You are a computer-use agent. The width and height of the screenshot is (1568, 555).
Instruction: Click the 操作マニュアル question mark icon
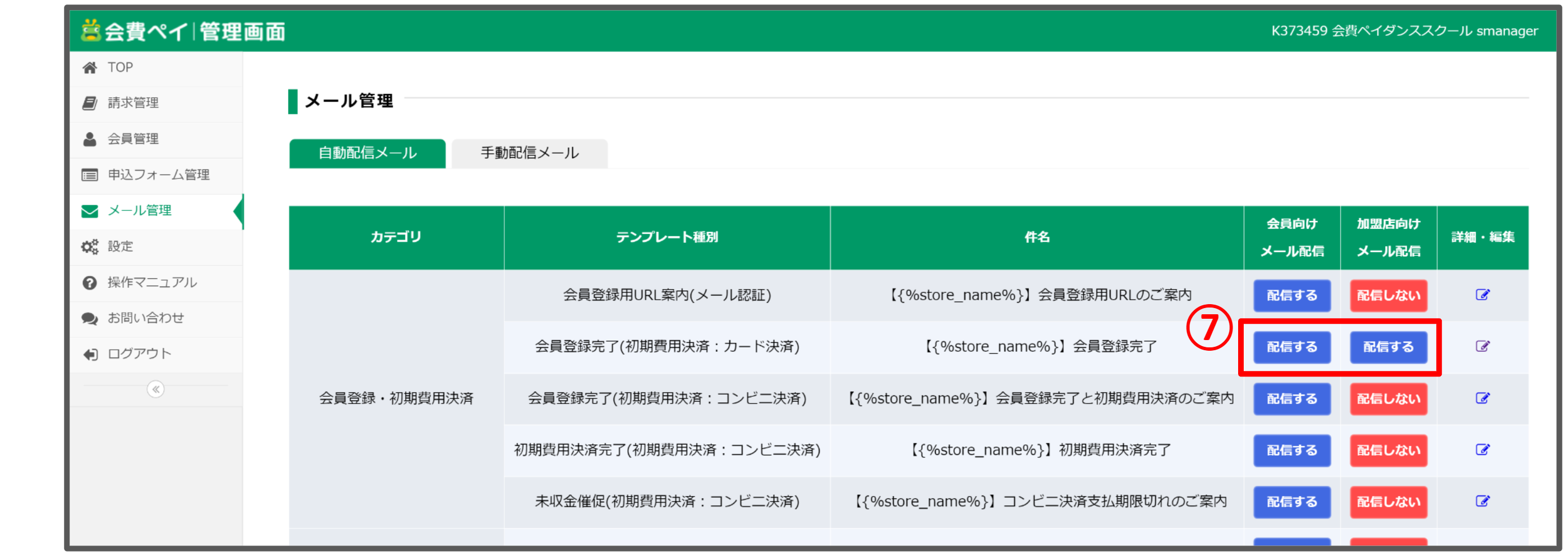(x=89, y=282)
